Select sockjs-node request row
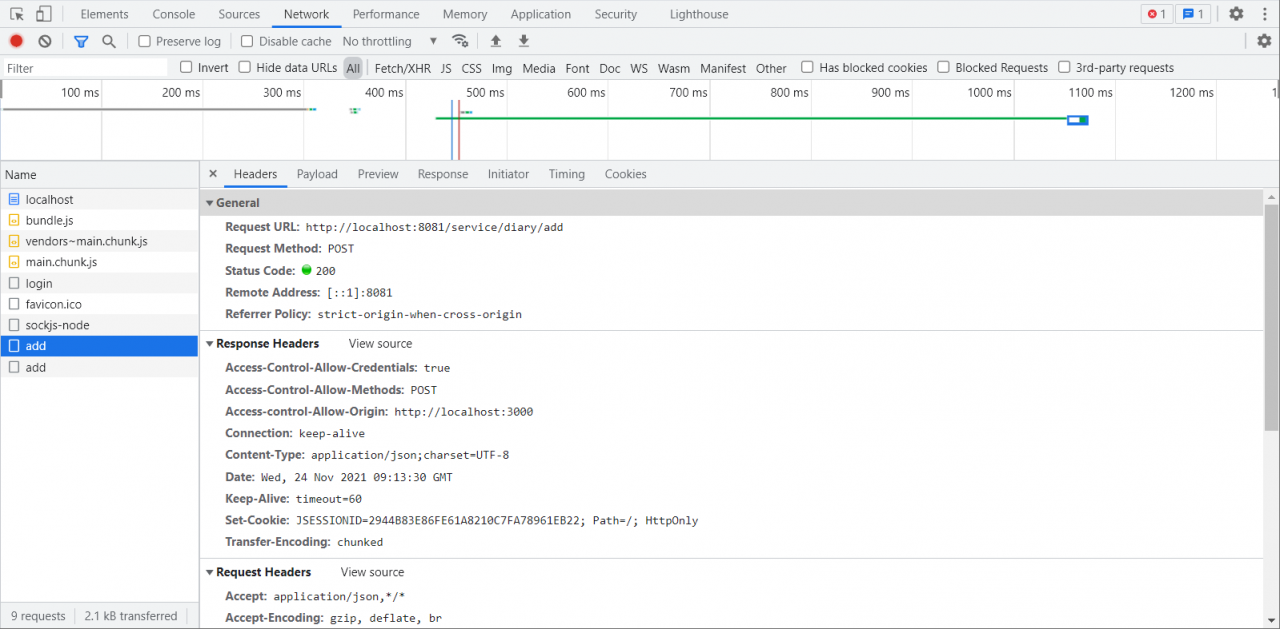The height and width of the screenshot is (629, 1280). point(100,325)
